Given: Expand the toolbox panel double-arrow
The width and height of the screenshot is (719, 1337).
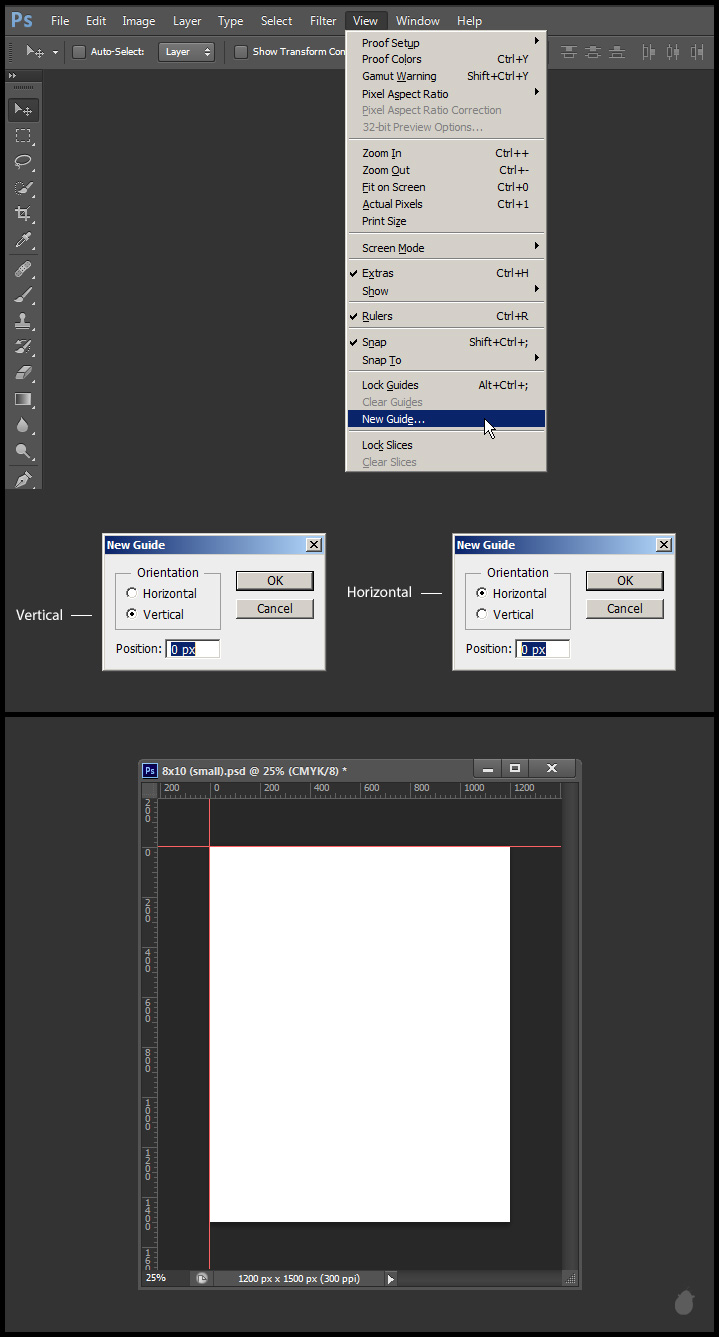Looking at the screenshot, I should click(x=12, y=76).
